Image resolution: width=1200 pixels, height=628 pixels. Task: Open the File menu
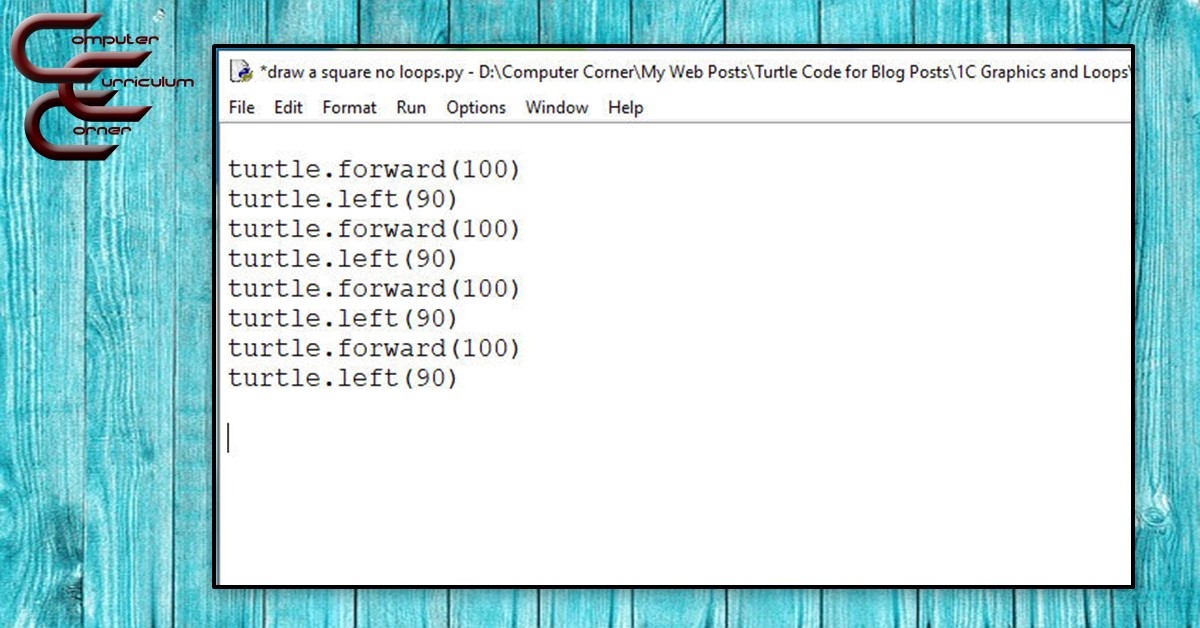click(x=241, y=107)
